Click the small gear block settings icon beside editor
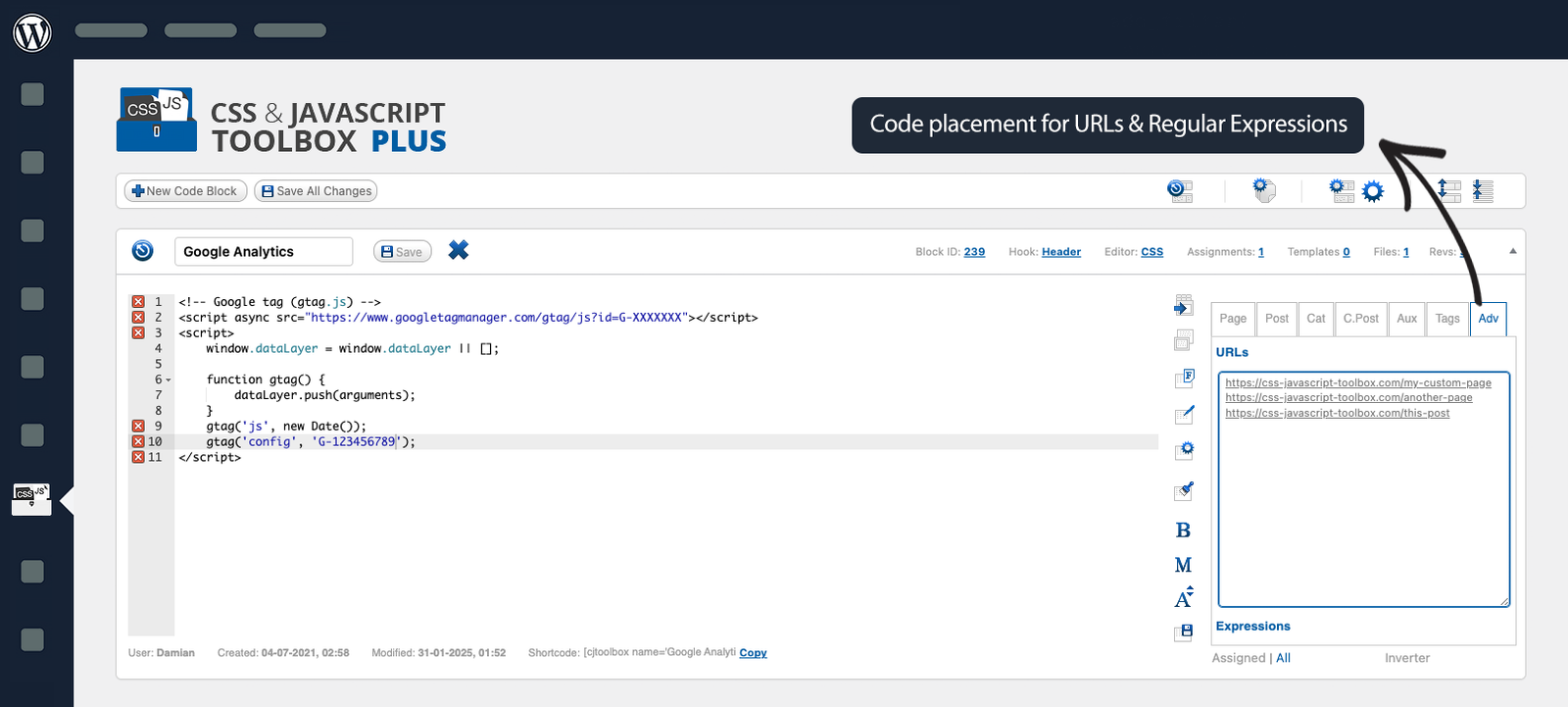Screen dimensions: 1568x707 [1184, 450]
